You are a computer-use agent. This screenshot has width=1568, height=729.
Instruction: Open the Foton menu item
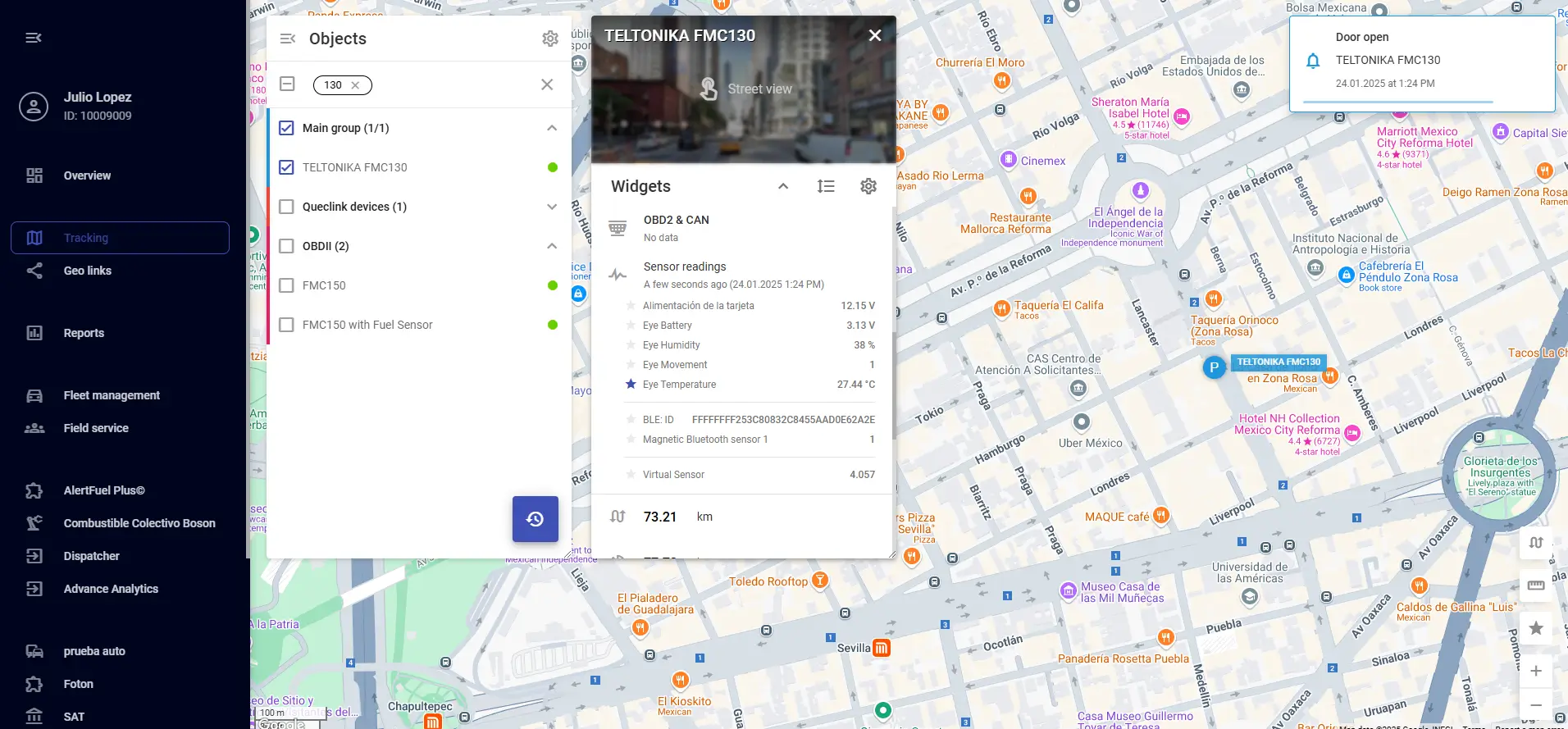tap(120, 684)
